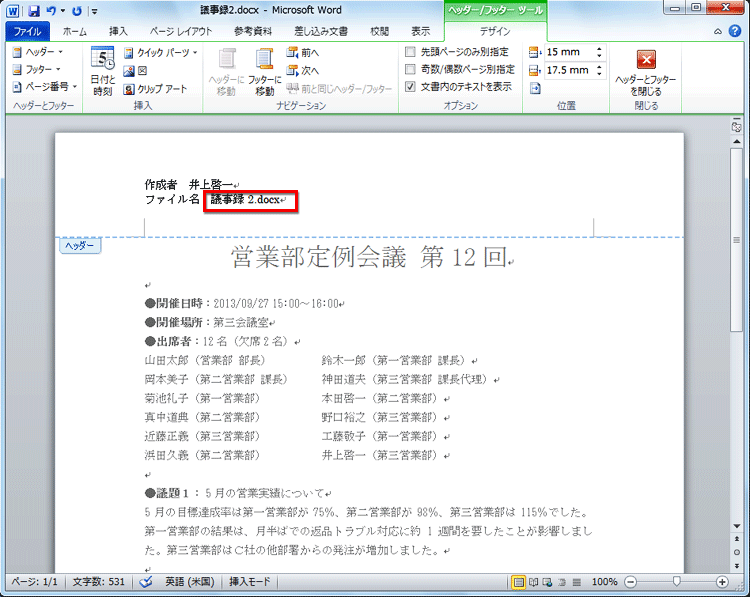Click the 文字数: 531 word count

(99, 582)
